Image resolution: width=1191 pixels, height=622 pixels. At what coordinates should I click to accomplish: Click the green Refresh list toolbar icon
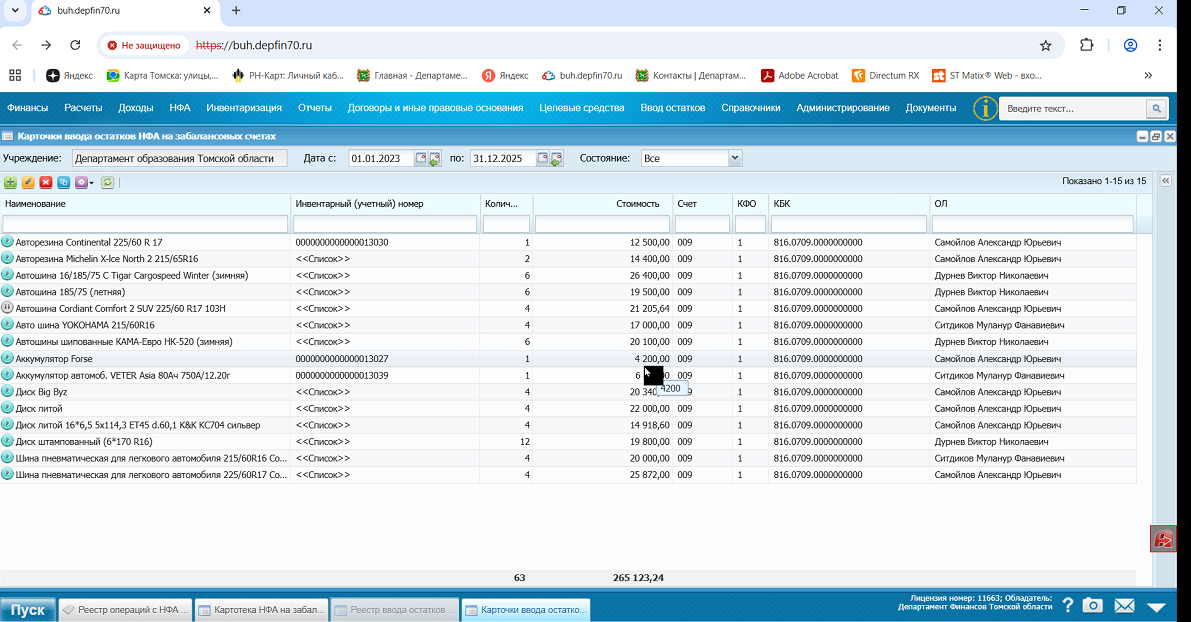tap(108, 182)
